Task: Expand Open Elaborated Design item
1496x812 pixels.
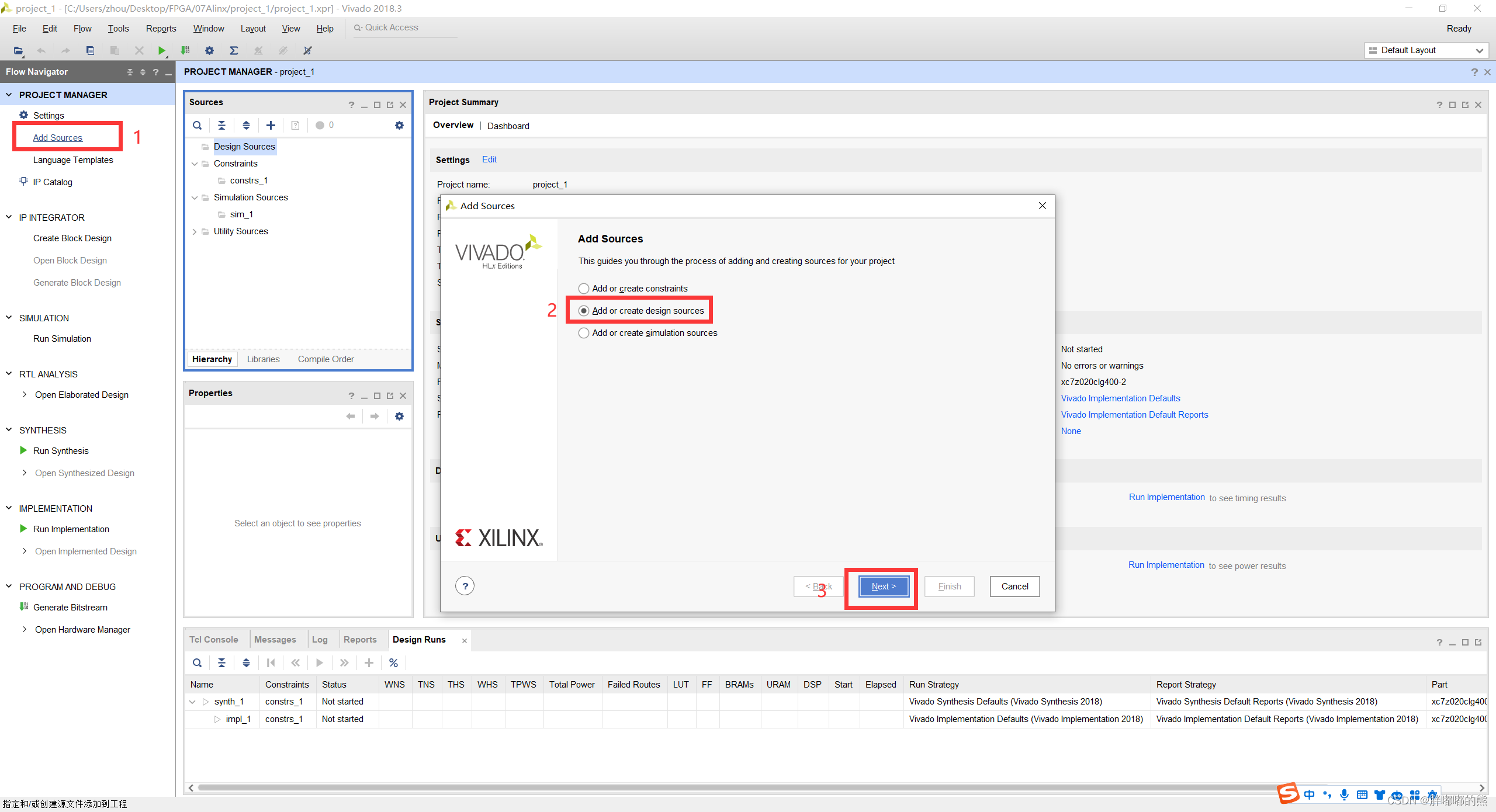Action: 24,394
